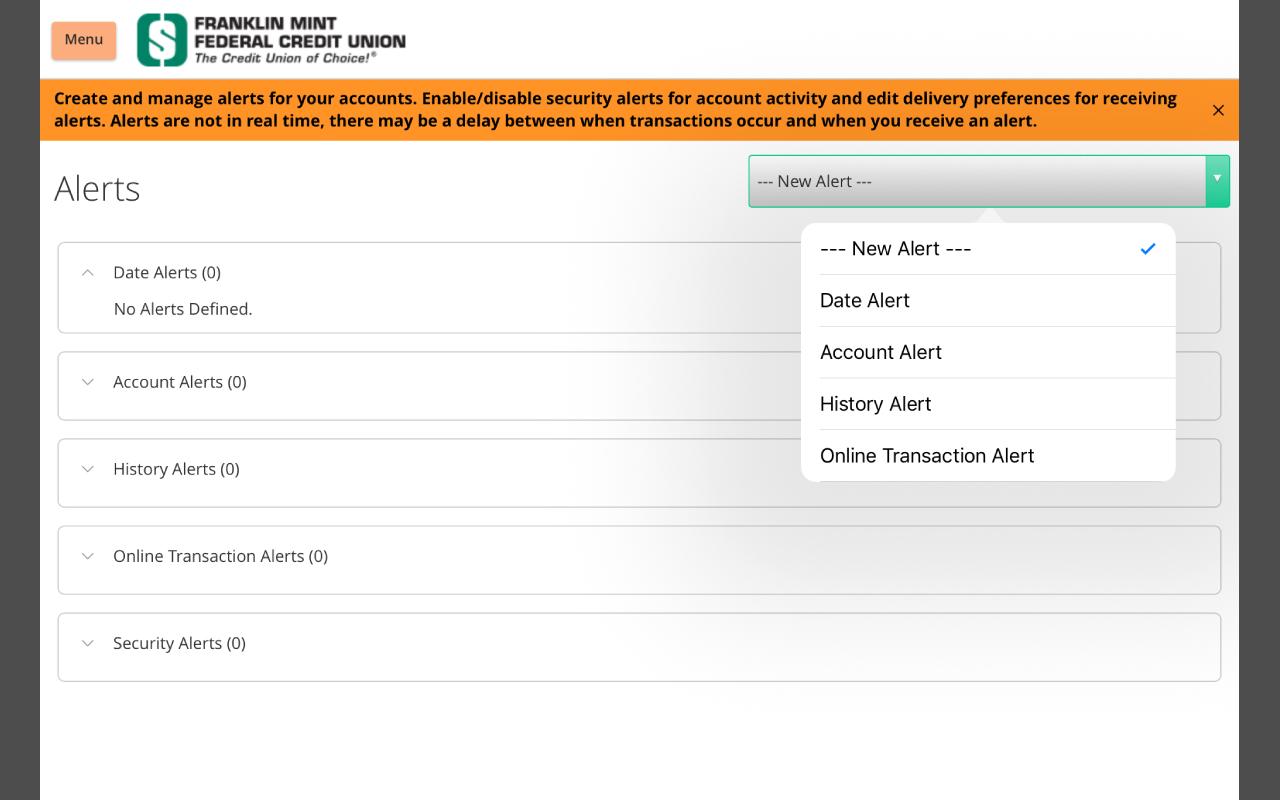Open the Menu button
This screenshot has height=800, width=1280.
84,40
